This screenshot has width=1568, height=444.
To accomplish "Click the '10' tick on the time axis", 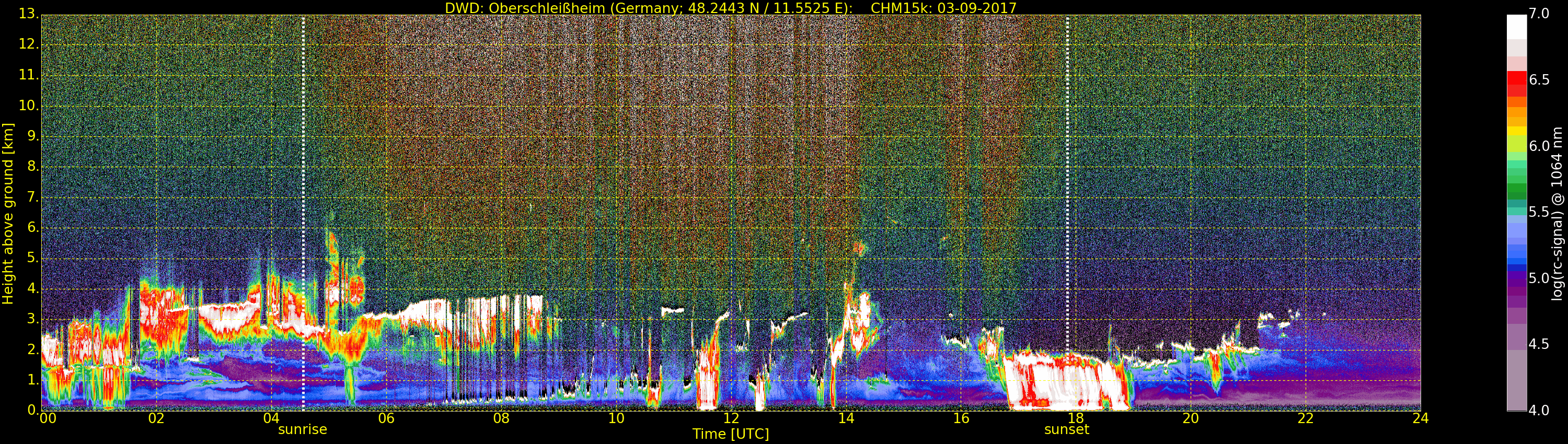I will point(616,418).
